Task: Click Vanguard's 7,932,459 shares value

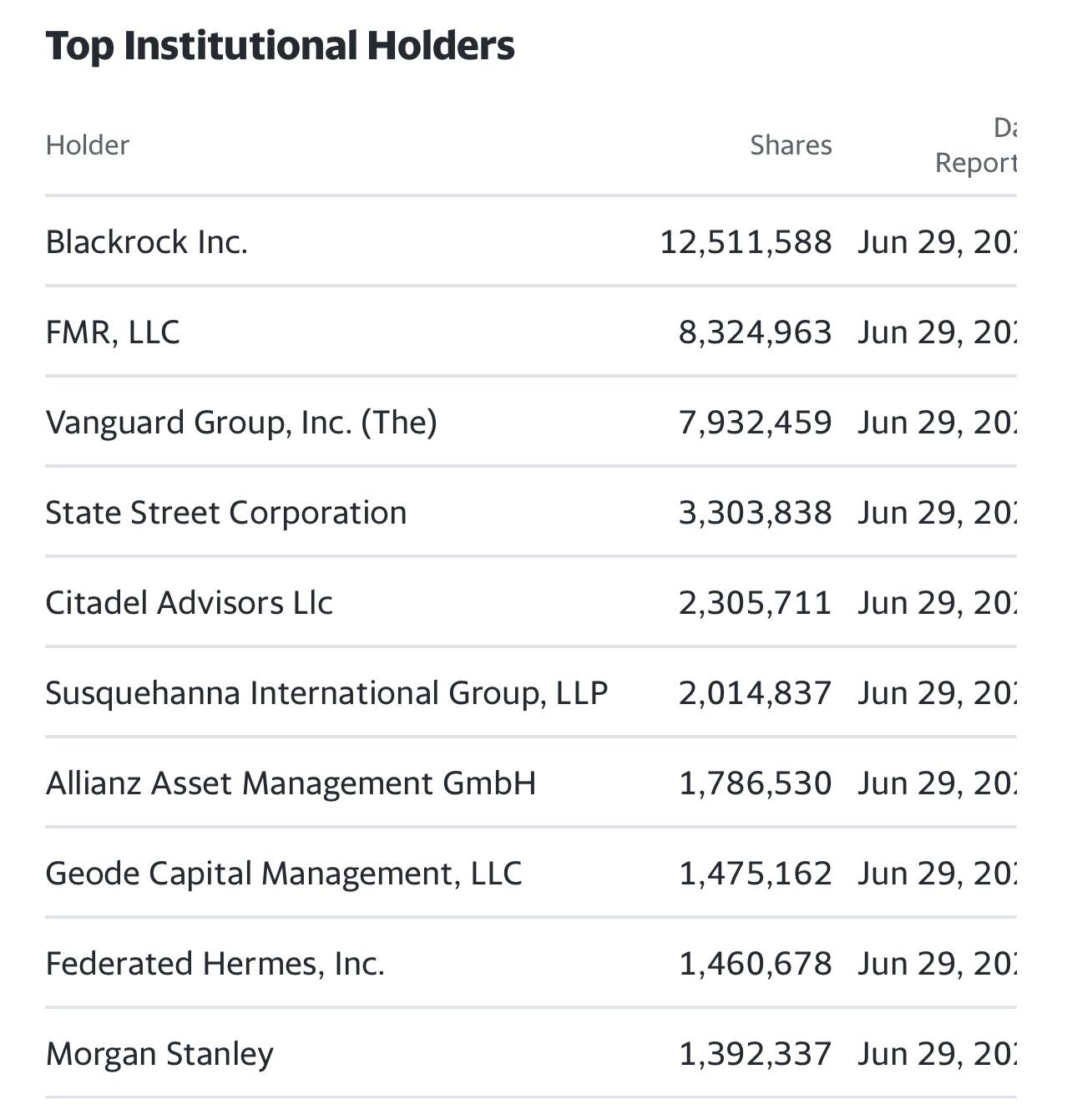Action: [x=755, y=423]
